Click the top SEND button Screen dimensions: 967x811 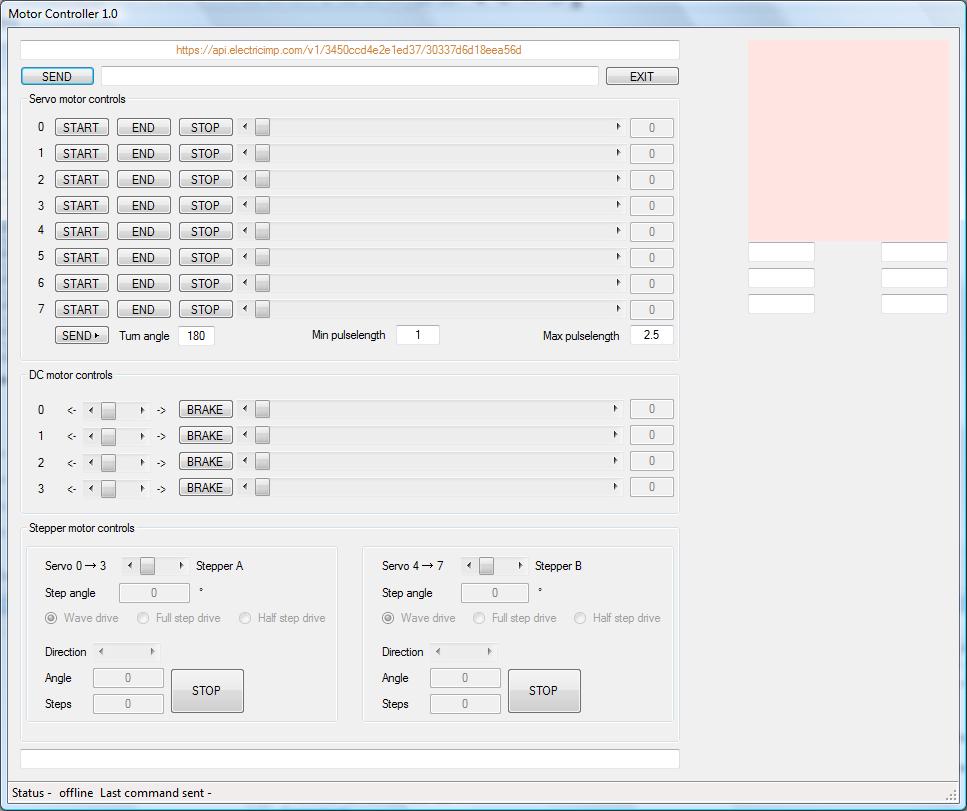click(x=57, y=76)
